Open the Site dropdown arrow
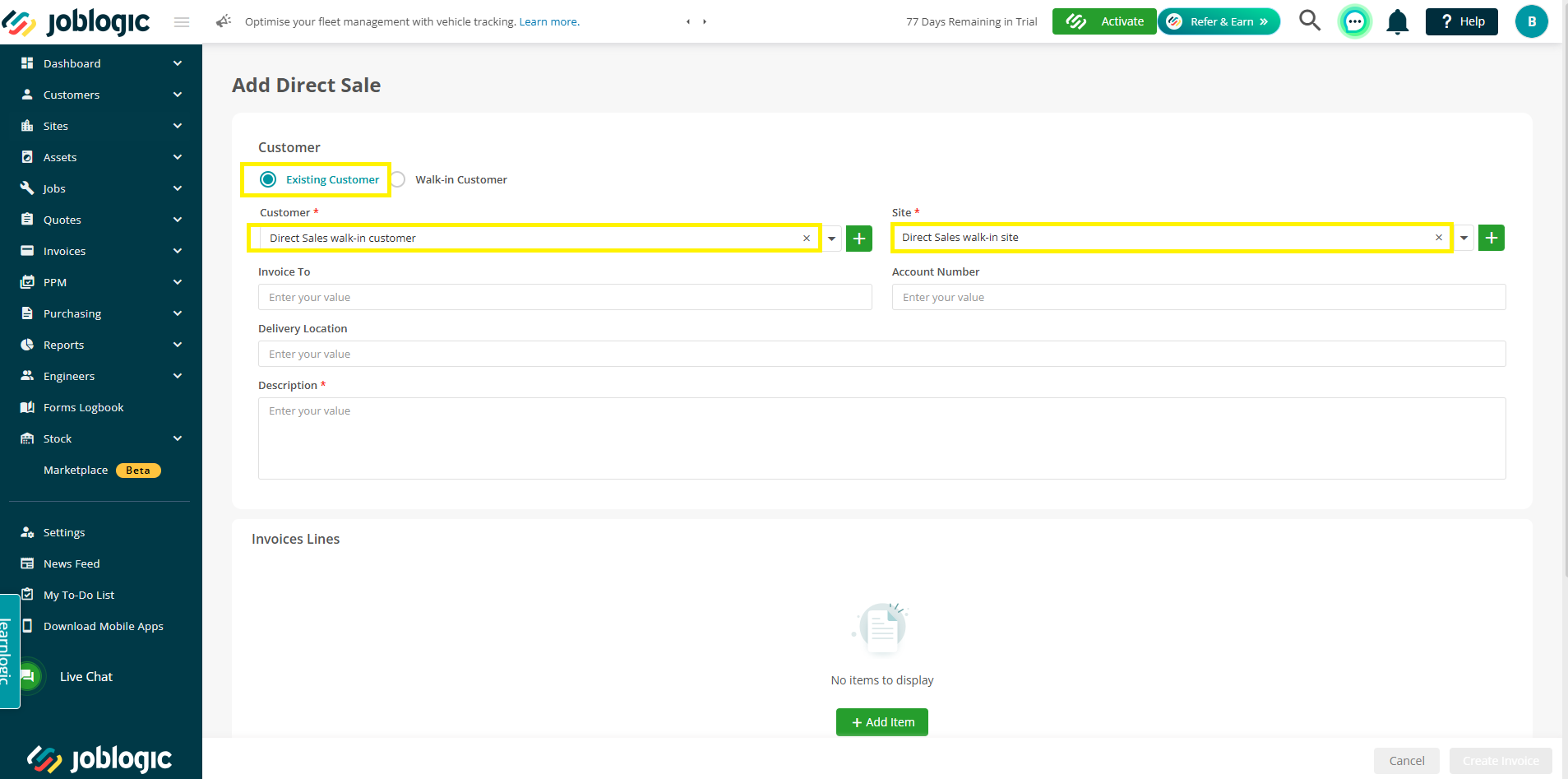The height and width of the screenshot is (779, 1568). tap(1464, 238)
